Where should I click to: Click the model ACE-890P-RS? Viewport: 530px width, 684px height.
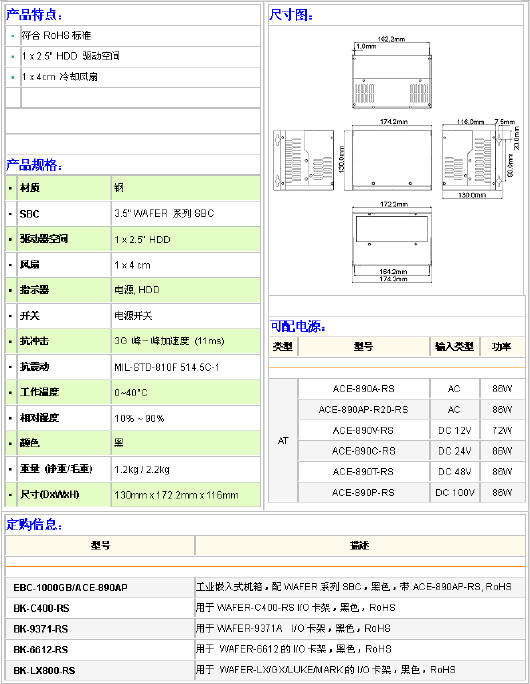[363, 492]
